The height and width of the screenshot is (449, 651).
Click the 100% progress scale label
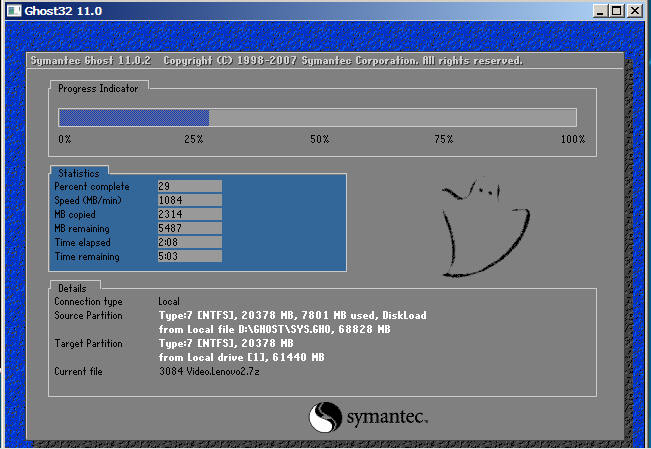tap(573, 139)
